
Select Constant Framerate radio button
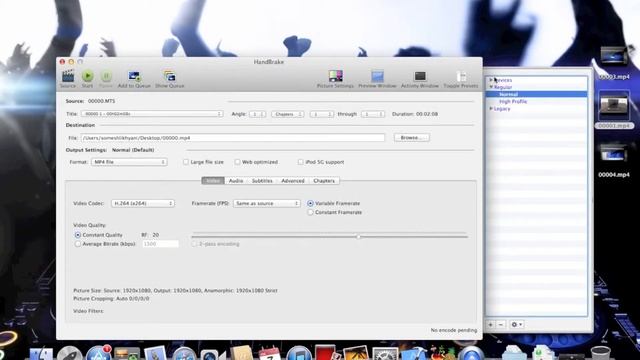310,212
